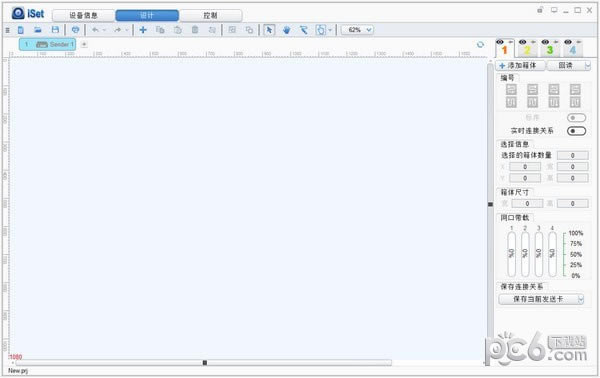Click the blue plus add icon in toolbar
600x378 pixels.
143,30
